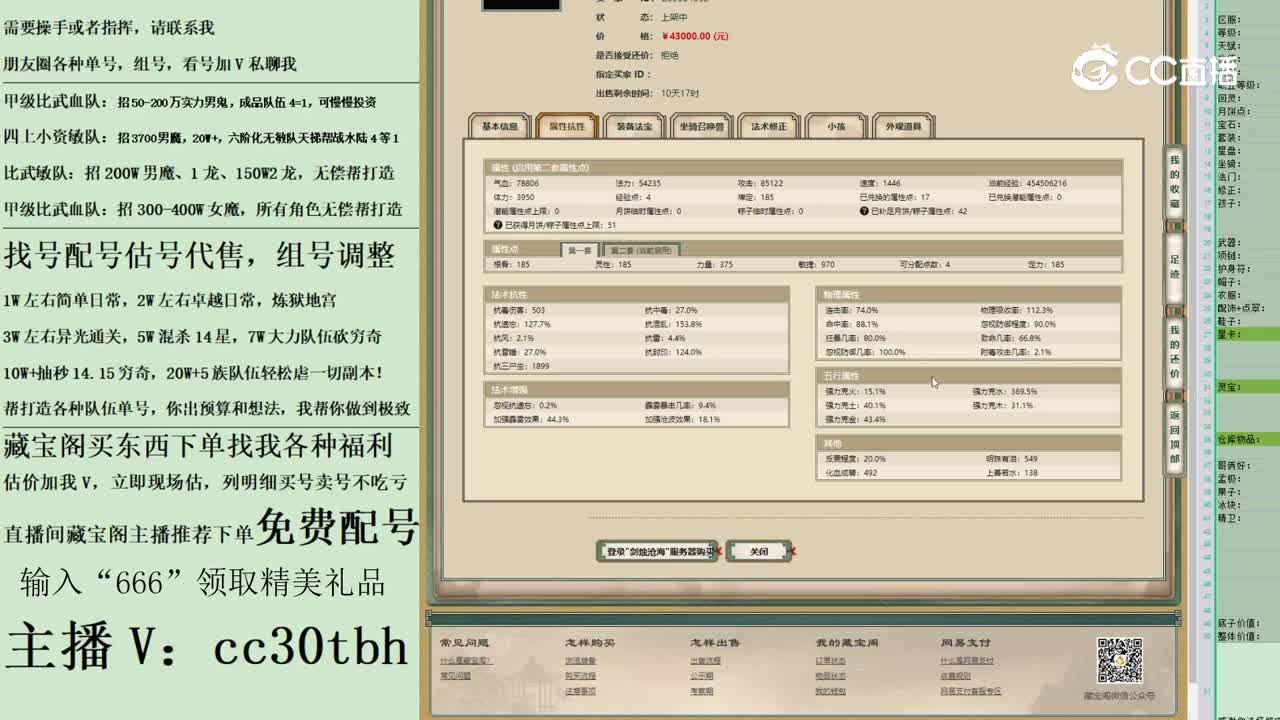The width and height of the screenshot is (1280, 720).
Task: Open the 常见问题 link under 什么是藏宝阁
Action: coord(455,676)
